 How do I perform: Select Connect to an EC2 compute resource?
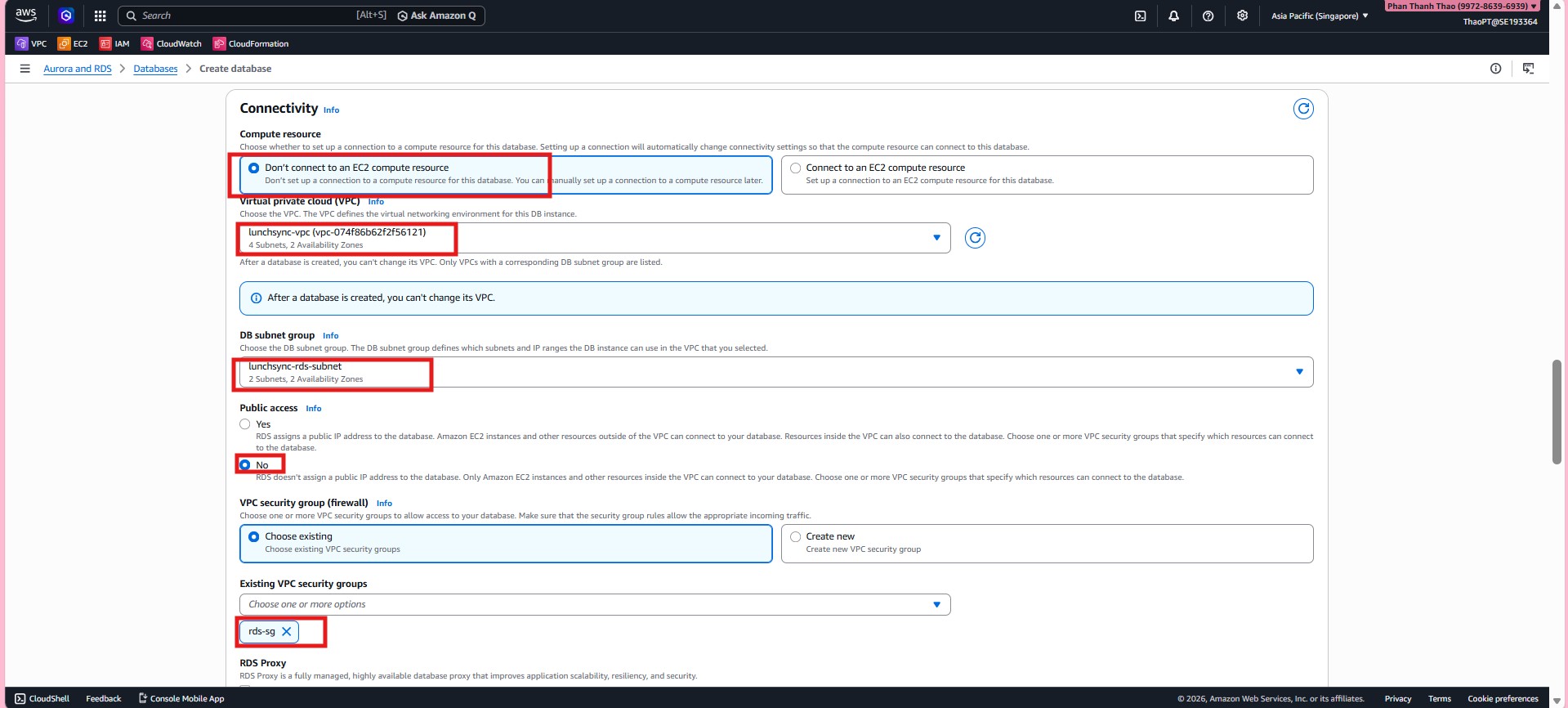795,168
